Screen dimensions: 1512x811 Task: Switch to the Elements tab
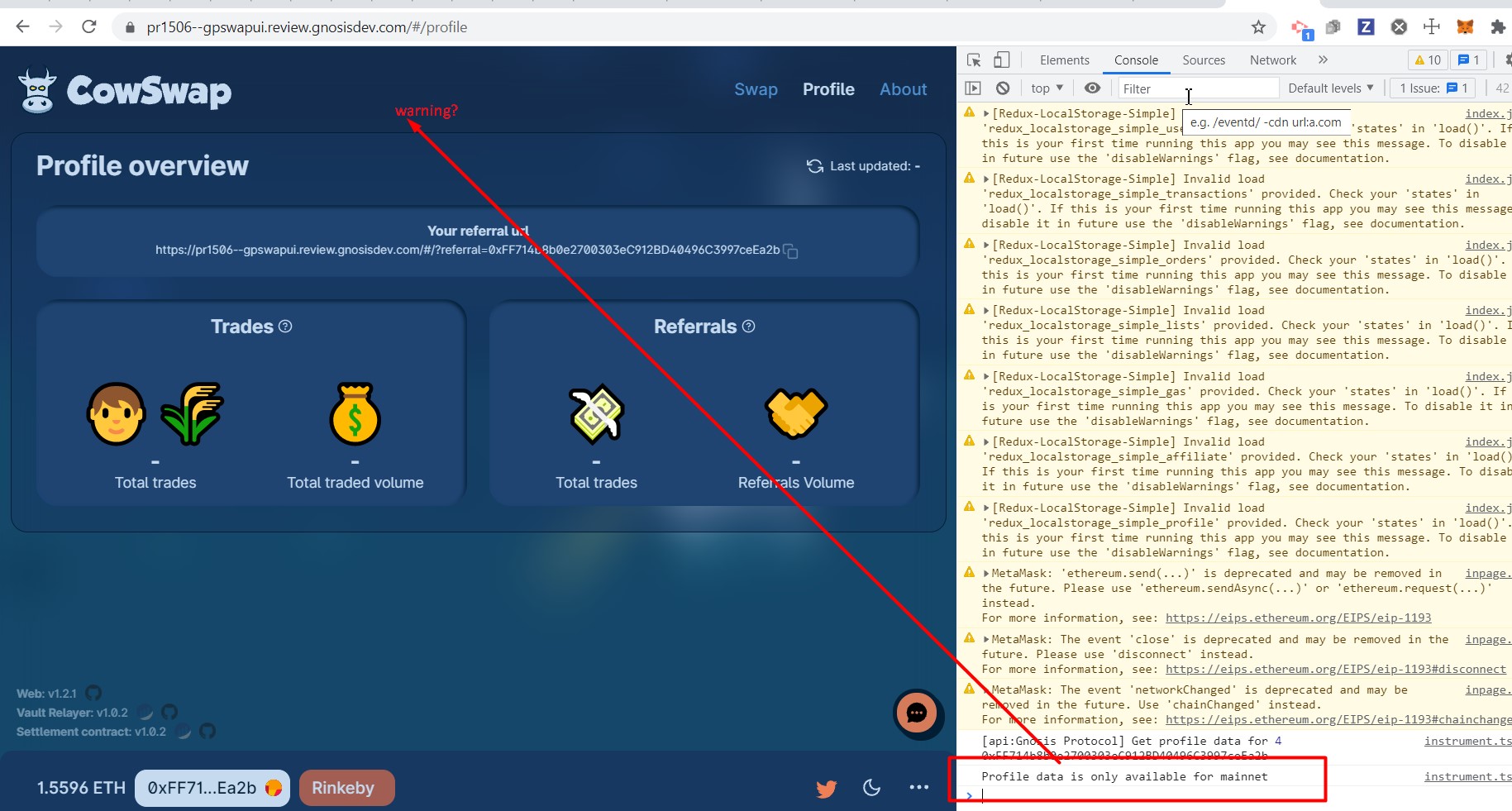(1064, 60)
